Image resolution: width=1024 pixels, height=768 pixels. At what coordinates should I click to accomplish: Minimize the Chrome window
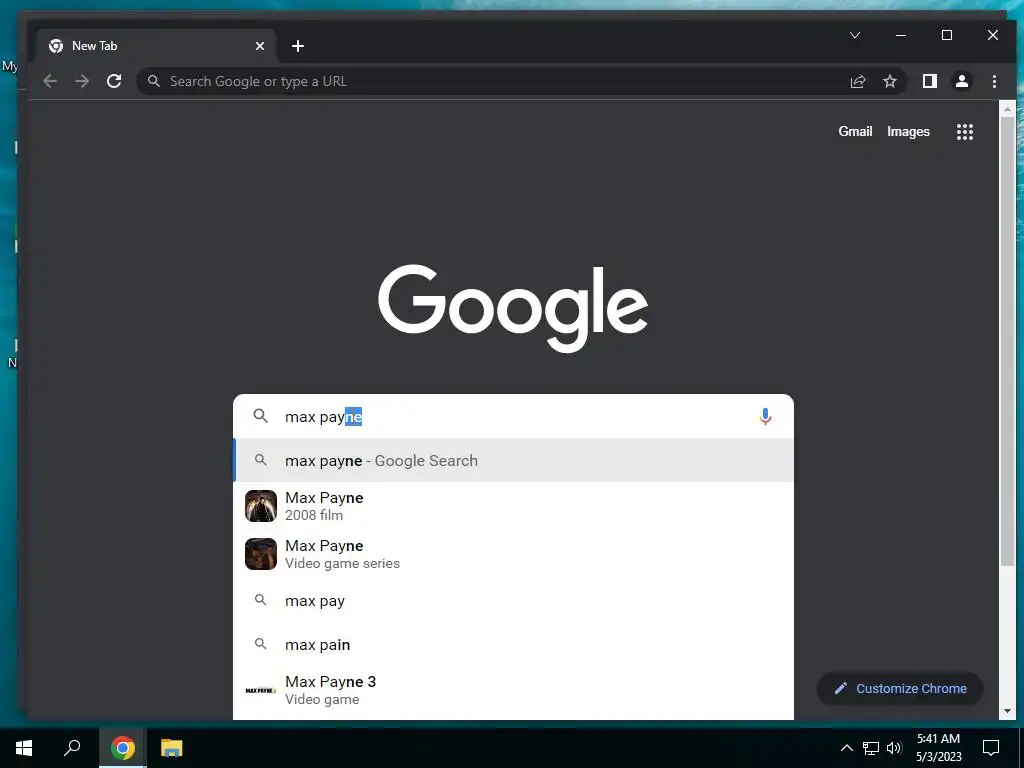pos(901,35)
